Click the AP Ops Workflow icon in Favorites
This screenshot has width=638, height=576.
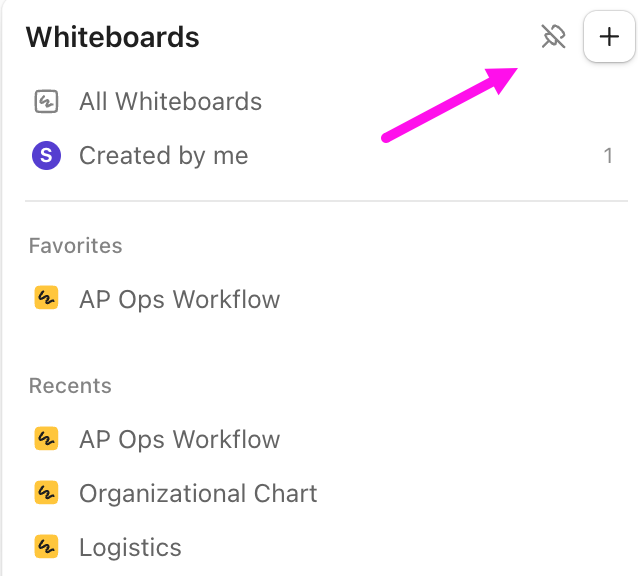[46, 300]
